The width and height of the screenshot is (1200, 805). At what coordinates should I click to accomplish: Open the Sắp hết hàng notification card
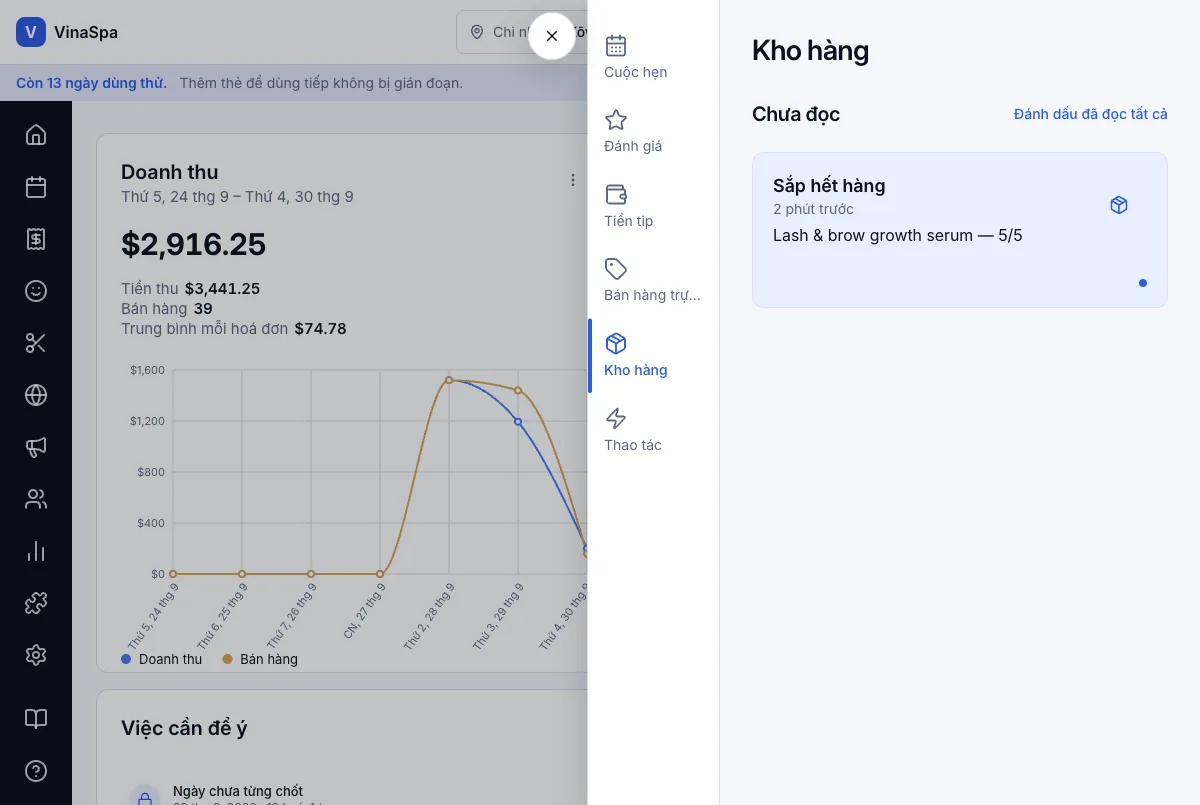[960, 230]
